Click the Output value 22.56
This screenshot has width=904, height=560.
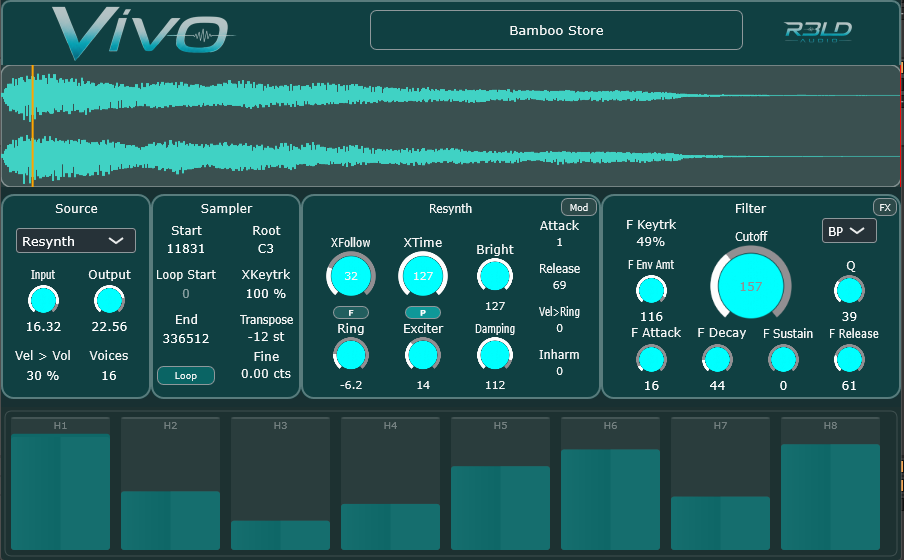tap(109, 326)
